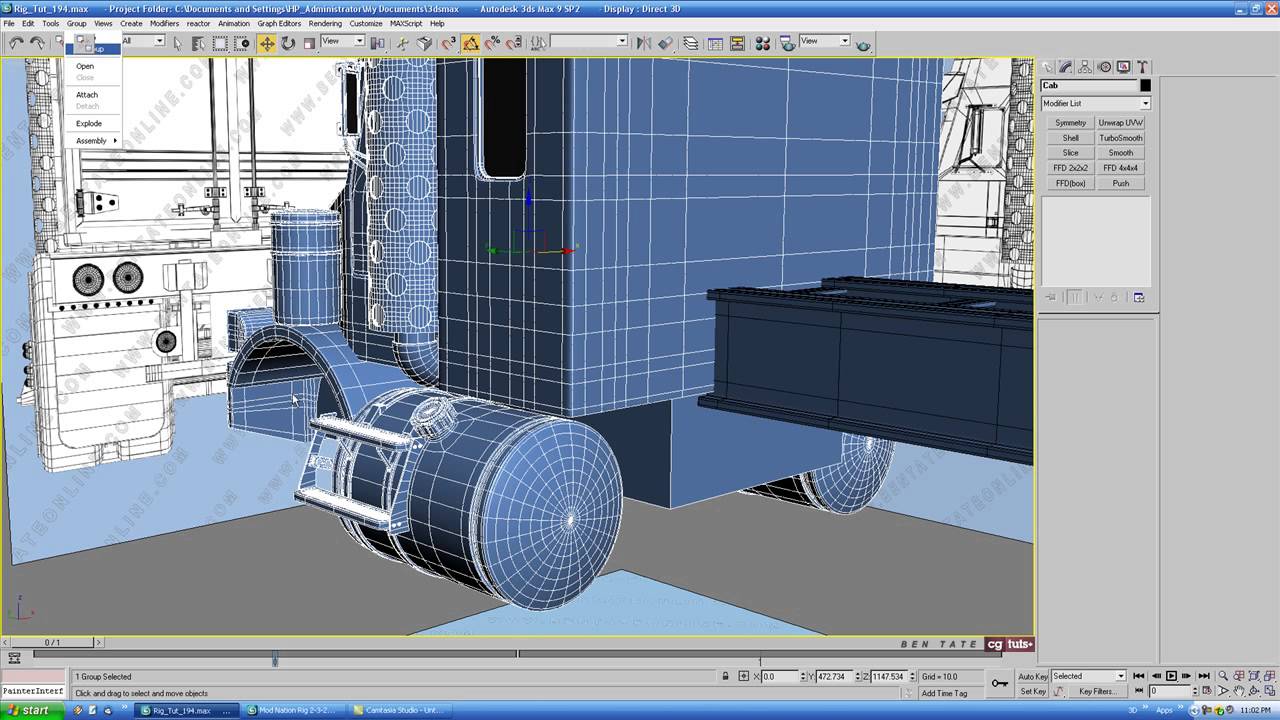Click Use Pivot Point Center icon

[x=378, y=43]
